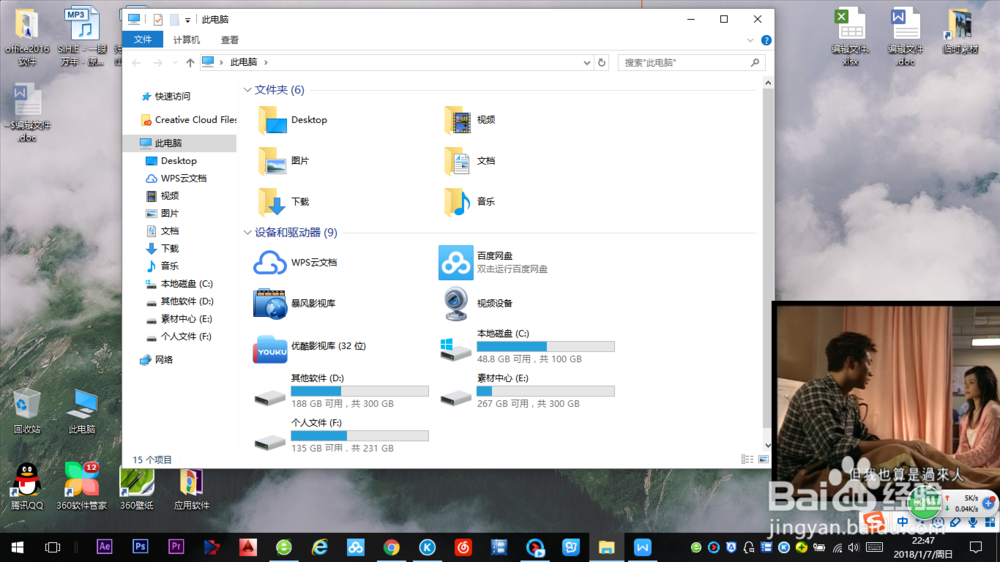Open the 计算机 ribbon tab
1000x562 pixels.
(186, 40)
